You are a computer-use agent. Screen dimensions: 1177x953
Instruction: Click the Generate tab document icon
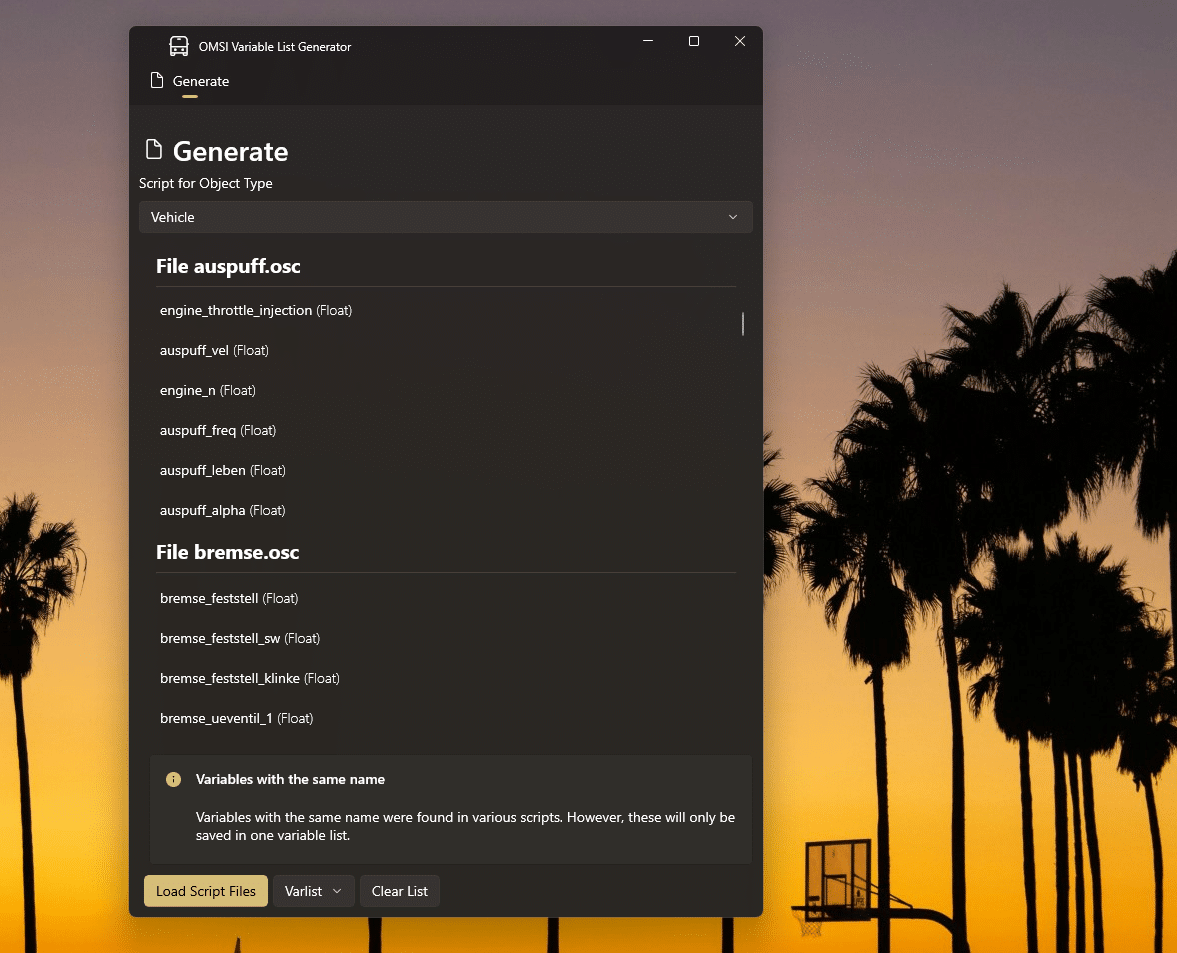[x=156, y=81]
